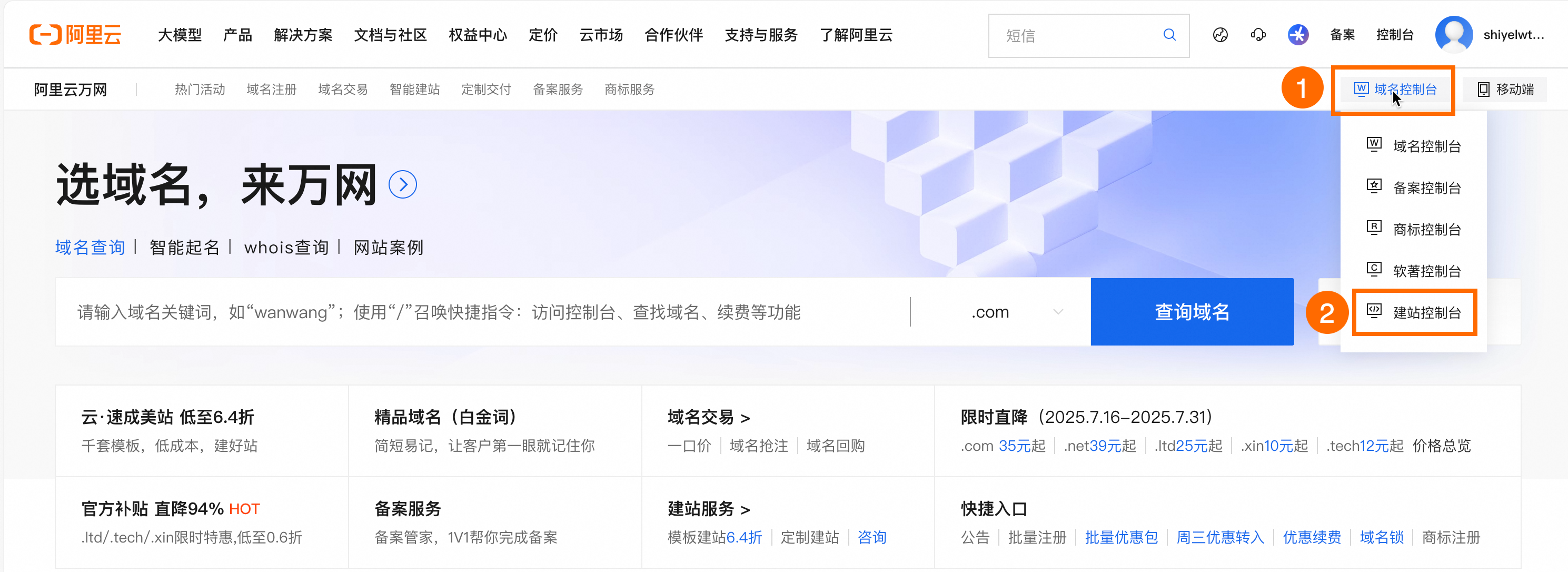Open the 云市场 menu item
The height and width of the screenshot is (572, 1568).
[x=601, y=35]
